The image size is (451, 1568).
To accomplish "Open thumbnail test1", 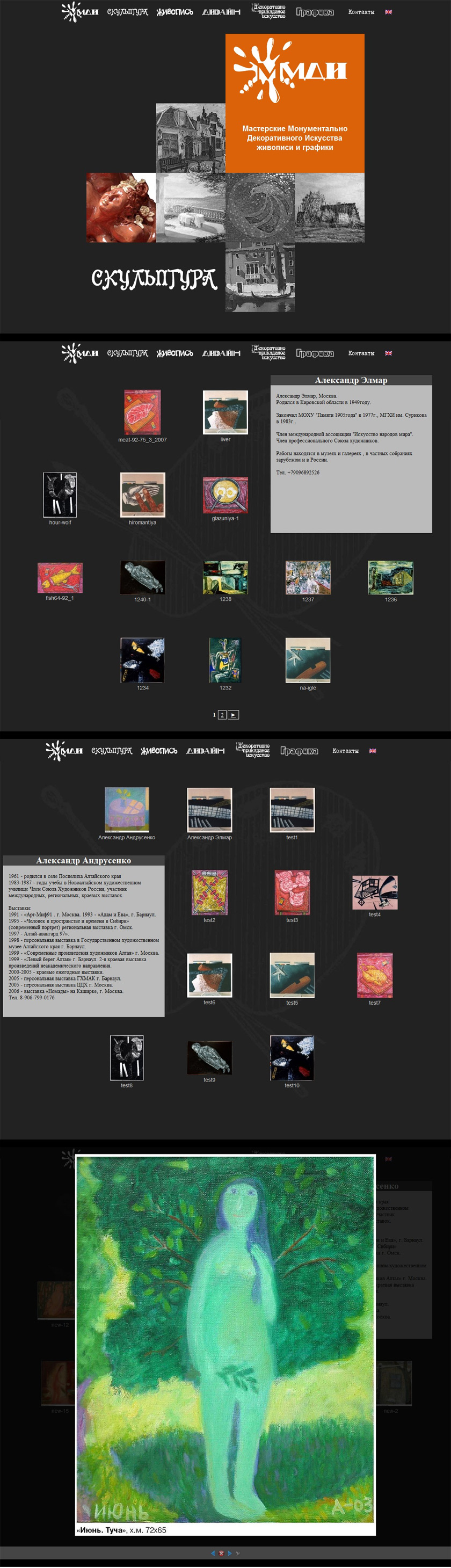I will 292,810.
